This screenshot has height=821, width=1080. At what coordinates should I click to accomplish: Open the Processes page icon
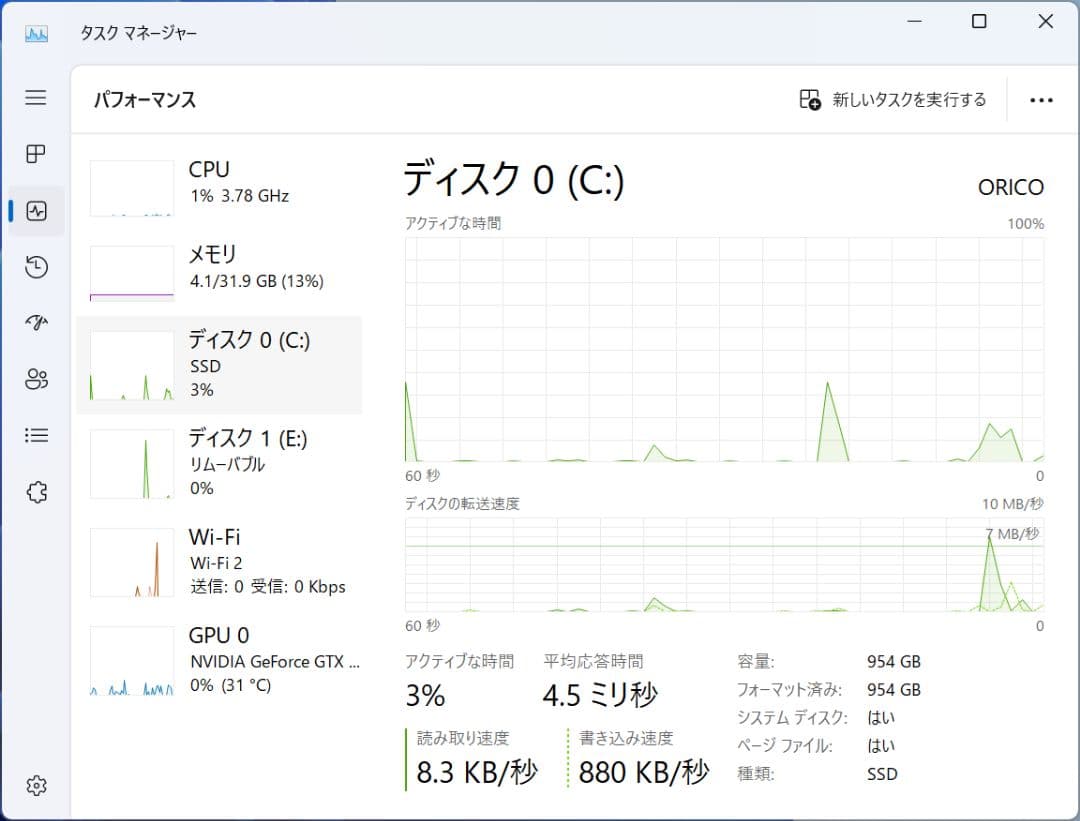[36, 154]
